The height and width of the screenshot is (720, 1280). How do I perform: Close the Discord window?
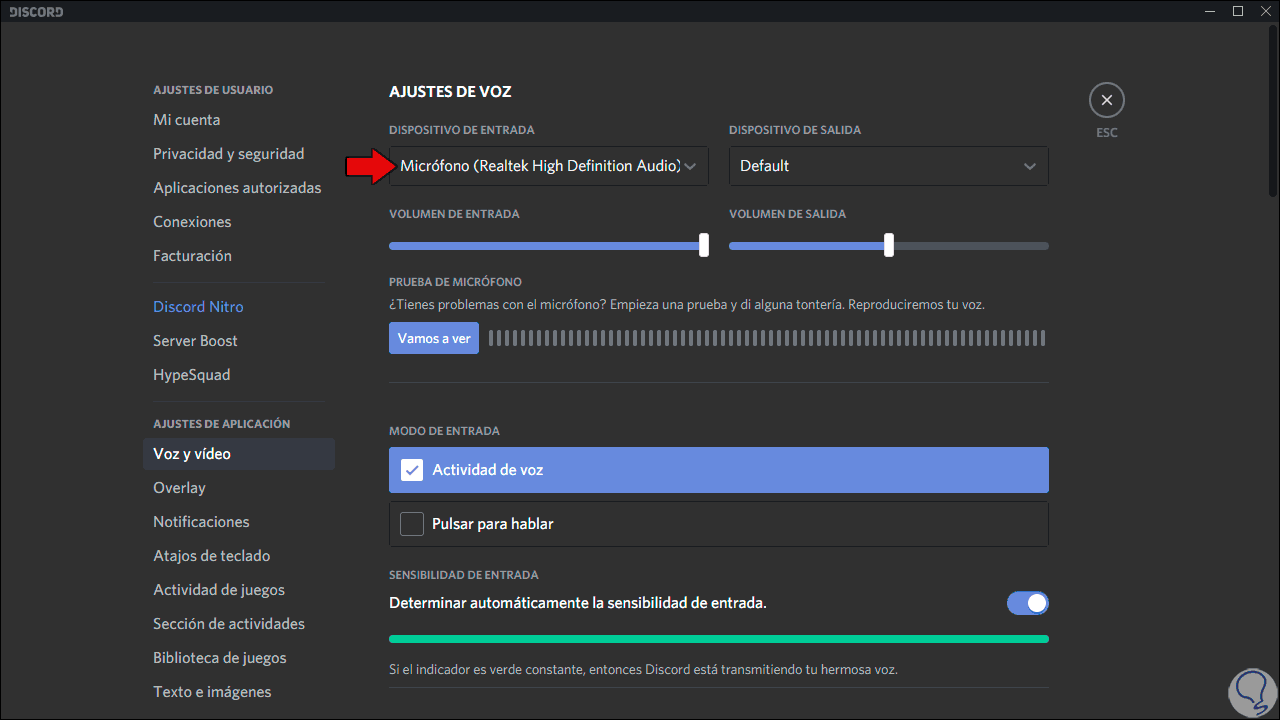1265,11
